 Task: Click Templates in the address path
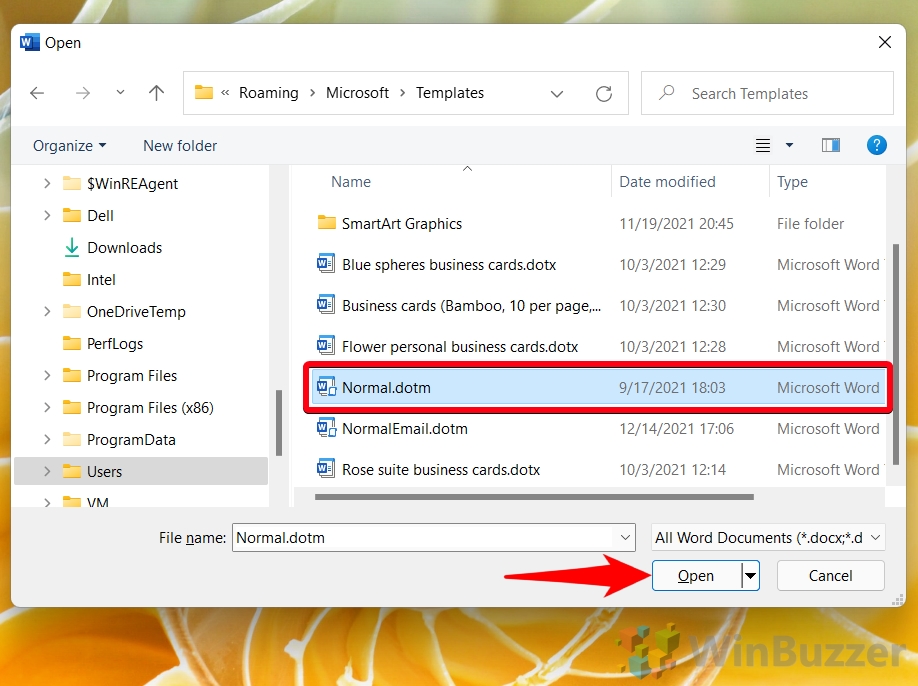tap(450, 93)
